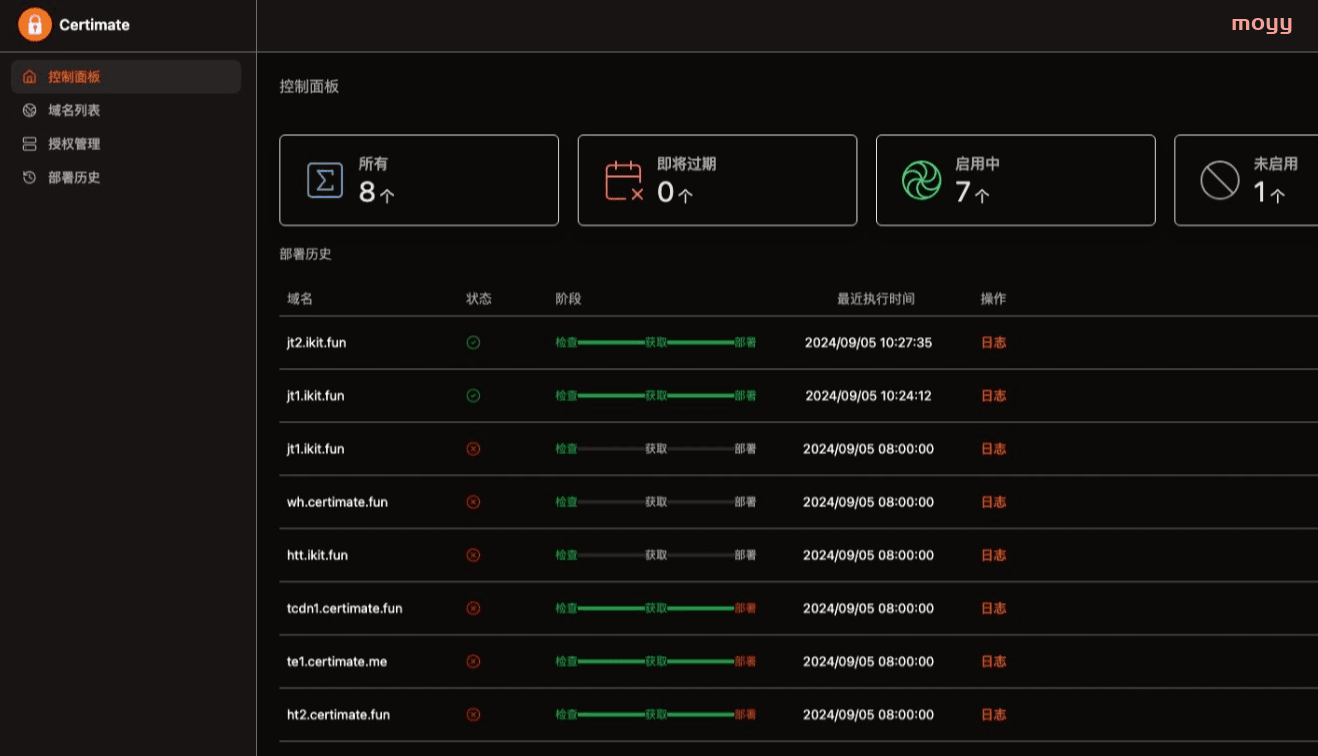The height and width of the screenshot is (756, 1318).
Task: Click the sigma icon on 所有 card
Action: pyautogui.click(x=325, y=181)
